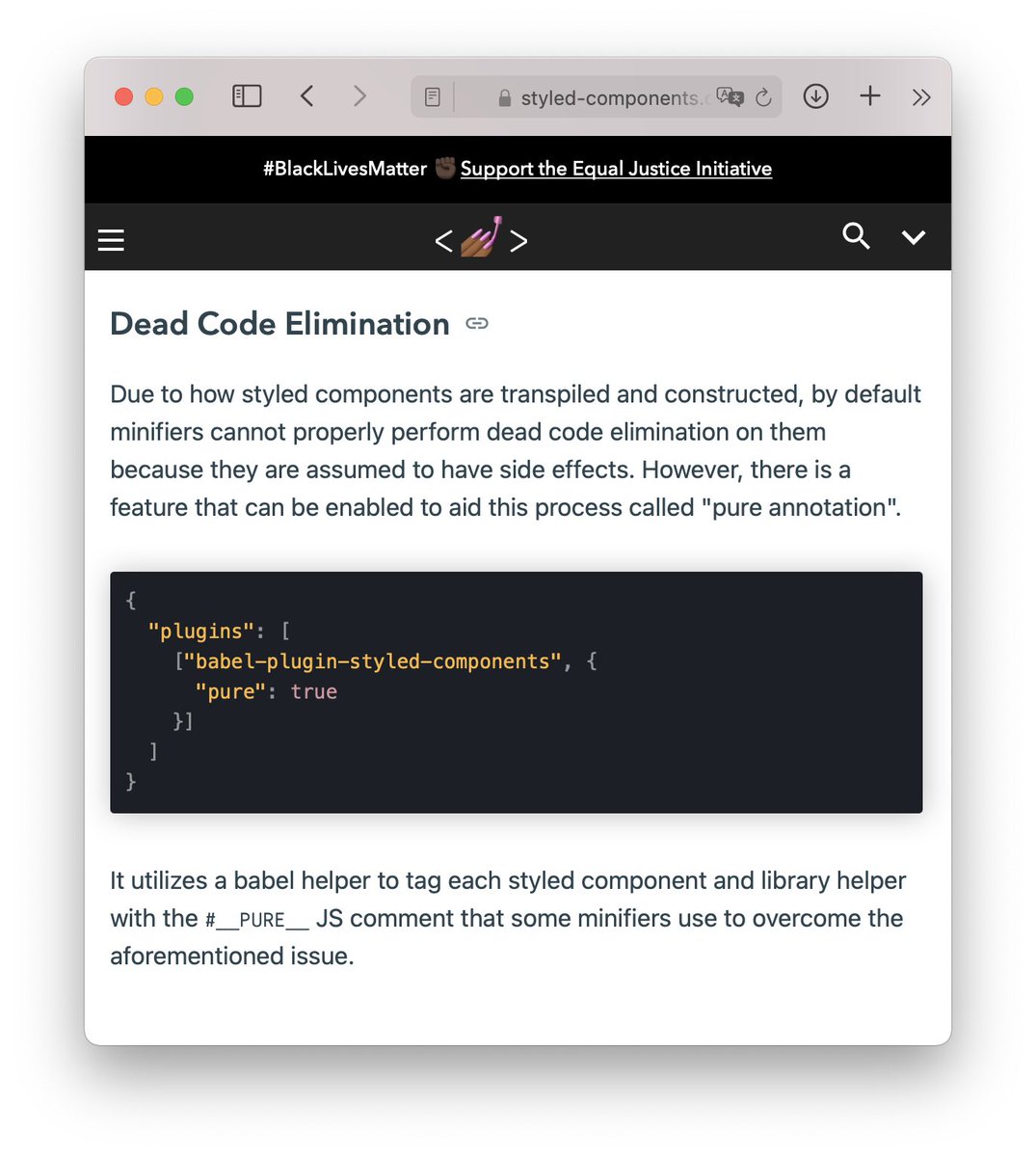Open the translation icon in the address bar

(x=731, y=96)
